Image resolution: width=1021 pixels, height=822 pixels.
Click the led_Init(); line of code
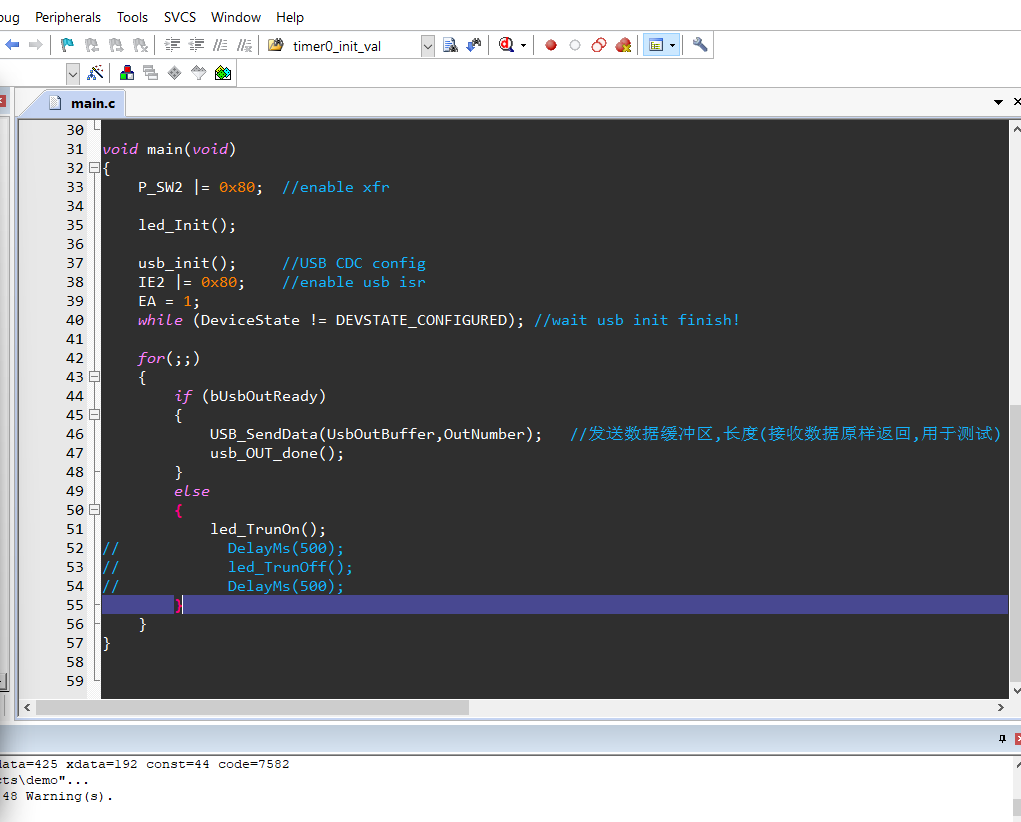187,225
